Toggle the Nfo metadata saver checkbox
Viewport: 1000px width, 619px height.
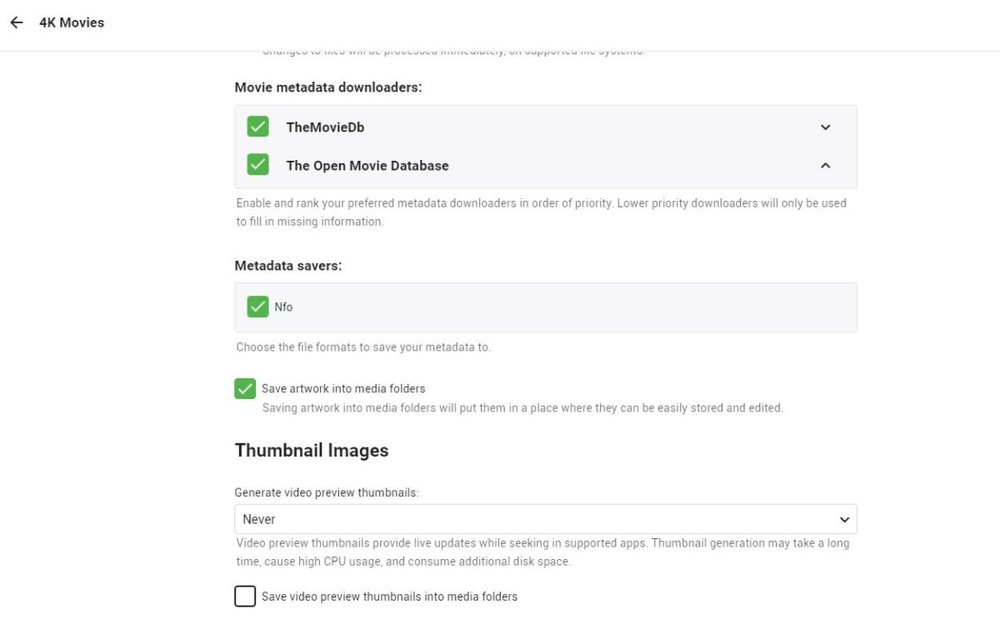[258, 307]
